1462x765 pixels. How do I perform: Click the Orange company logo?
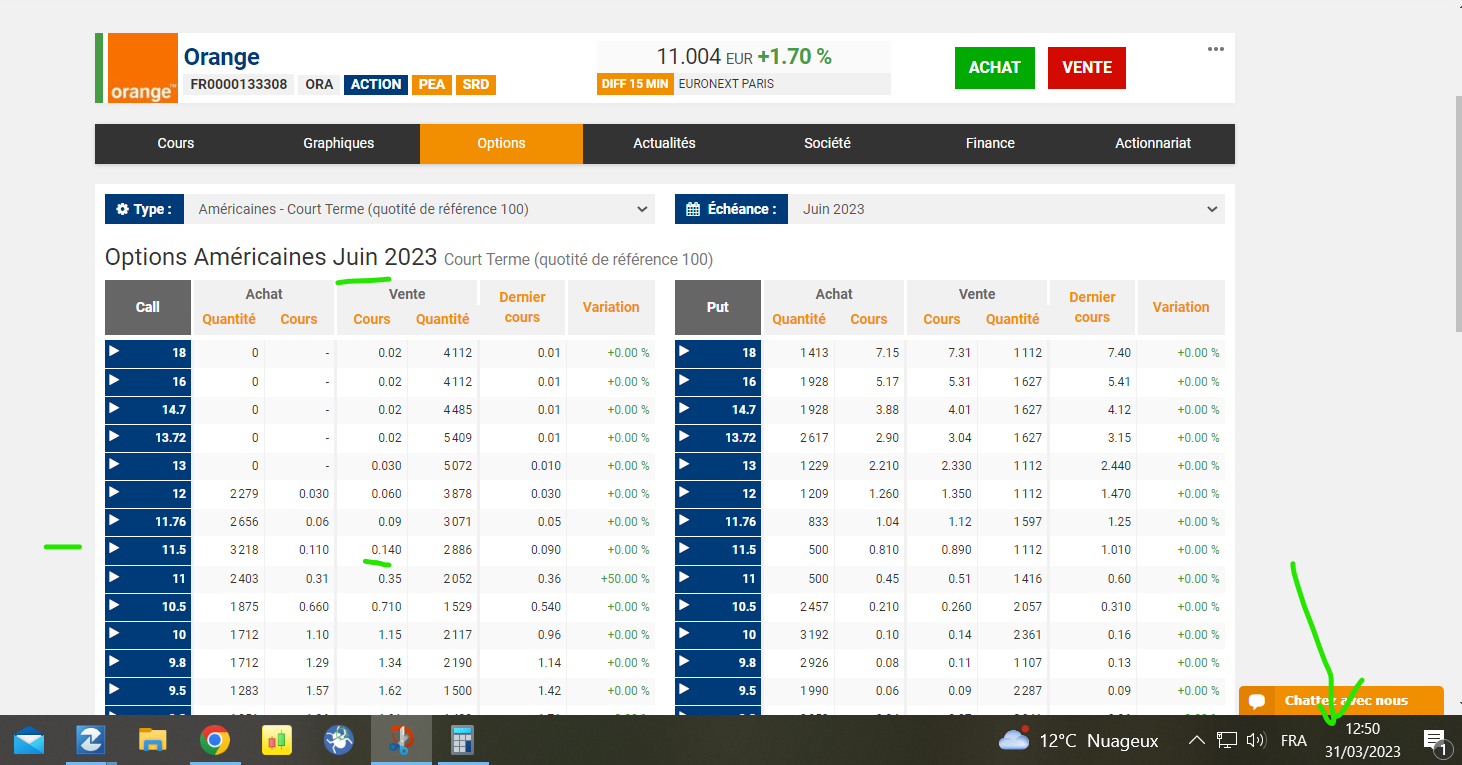(142, 68)
